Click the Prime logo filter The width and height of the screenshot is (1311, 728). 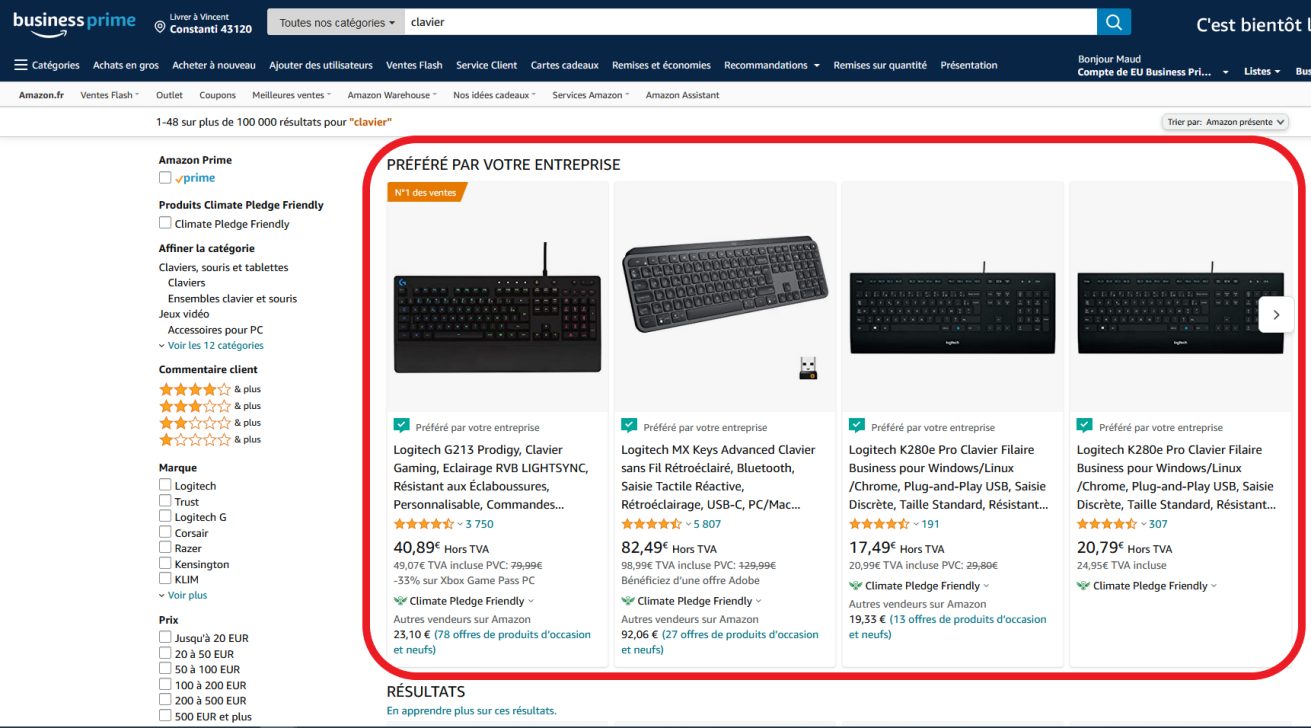pos(195,178)
